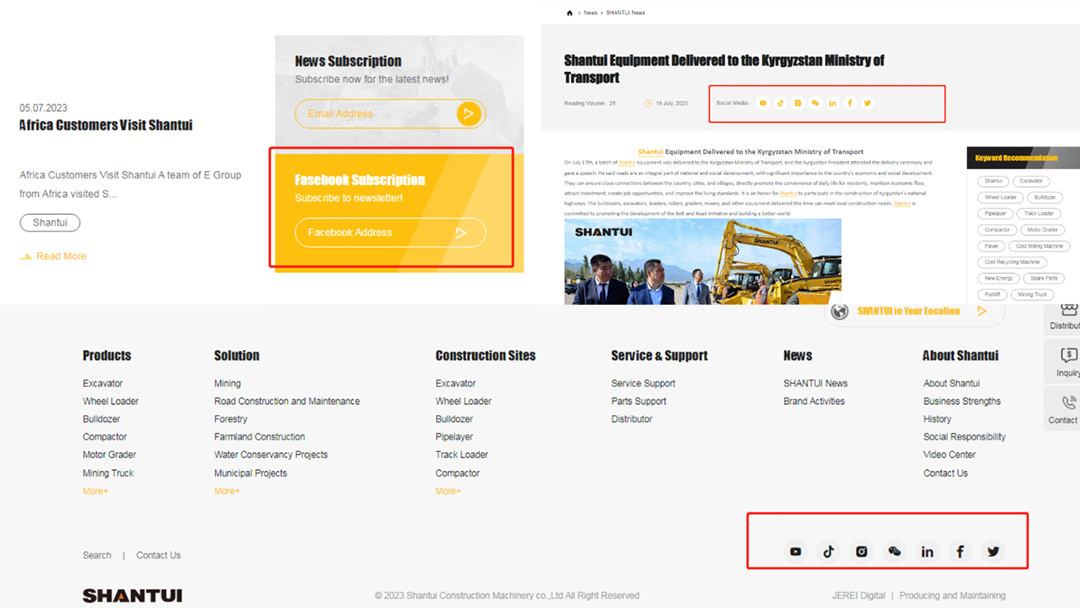Share the article via its WeChat icon

(816, 103)
